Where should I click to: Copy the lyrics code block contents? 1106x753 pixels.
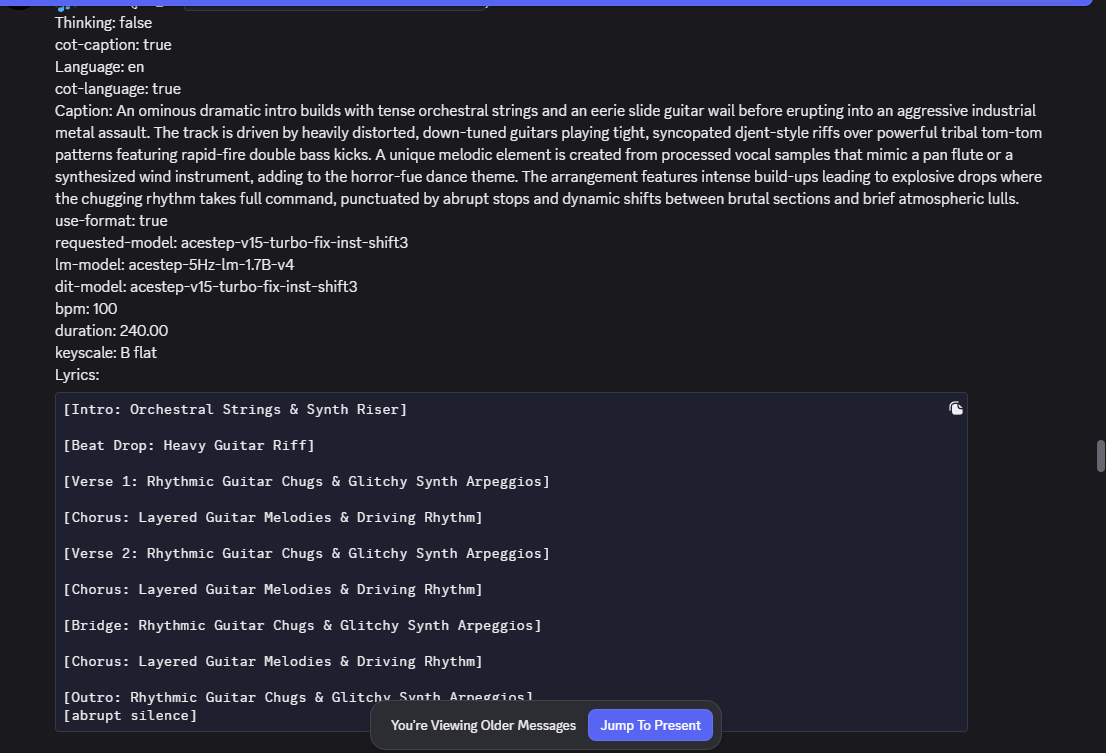point(956,408)
